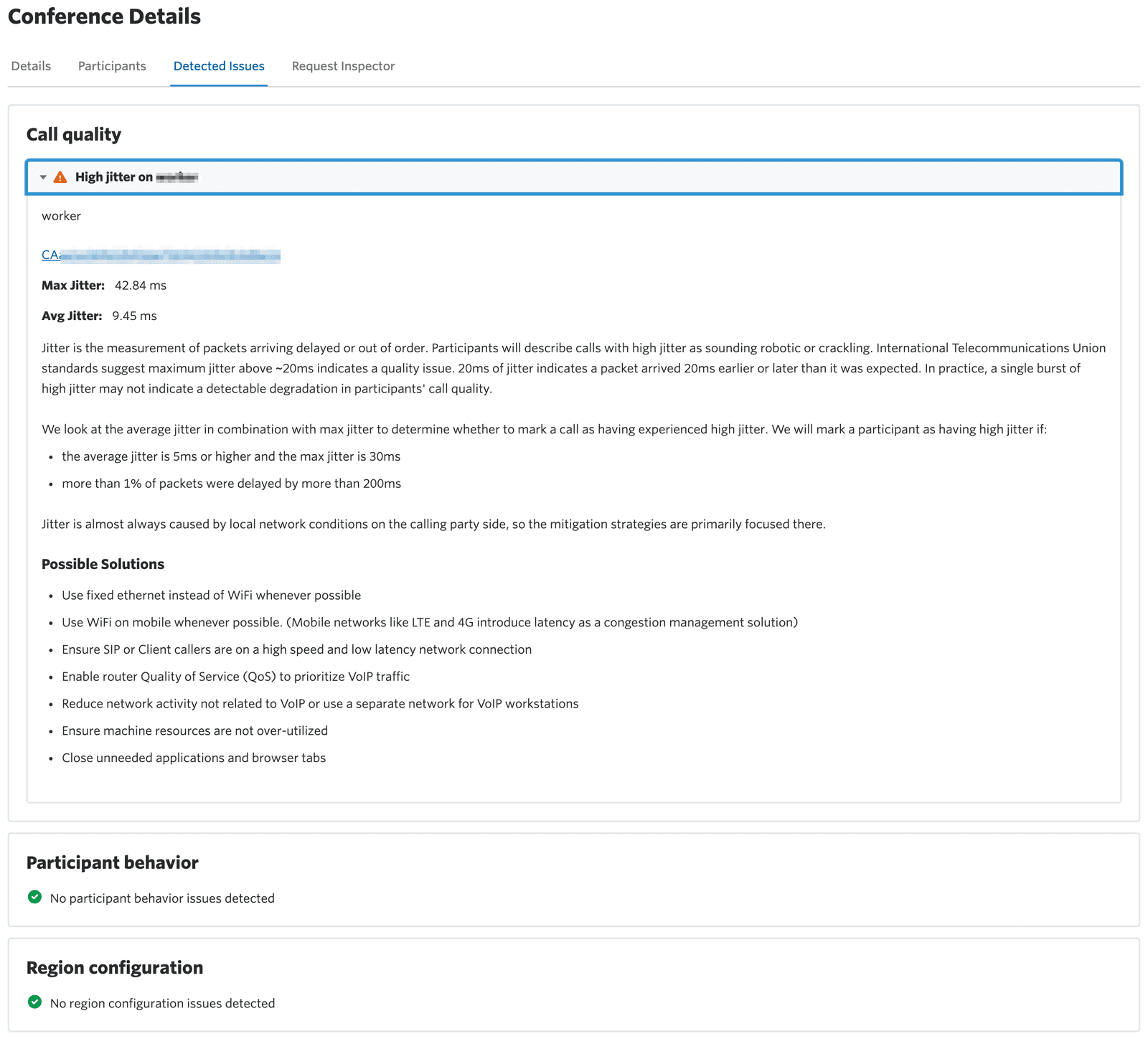Screen dimensions: 1148x1039
Task: Click the Max Jitter 42.84 ms value
Action: [x=141, y=286]
